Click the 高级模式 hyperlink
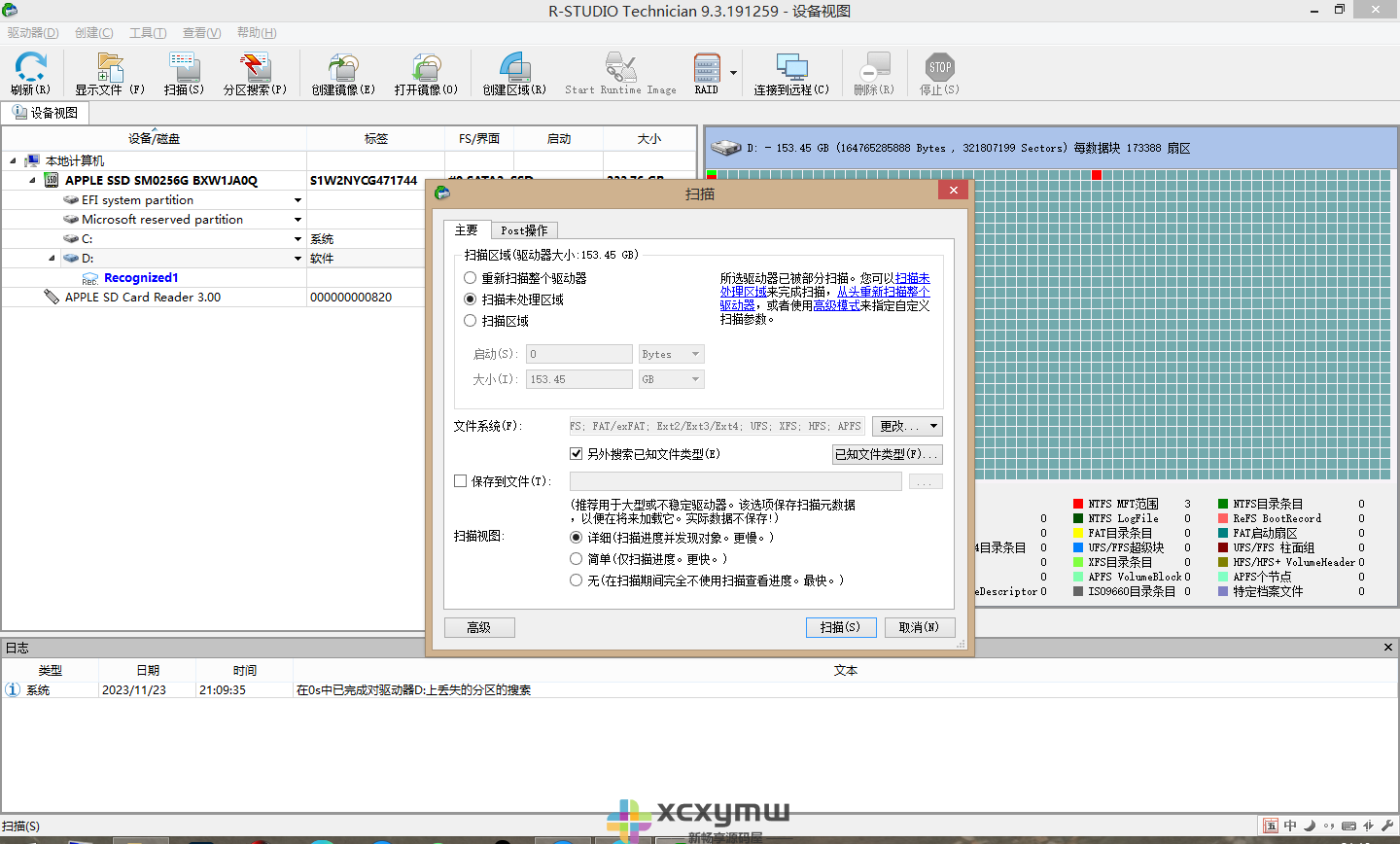 point(836,305)
